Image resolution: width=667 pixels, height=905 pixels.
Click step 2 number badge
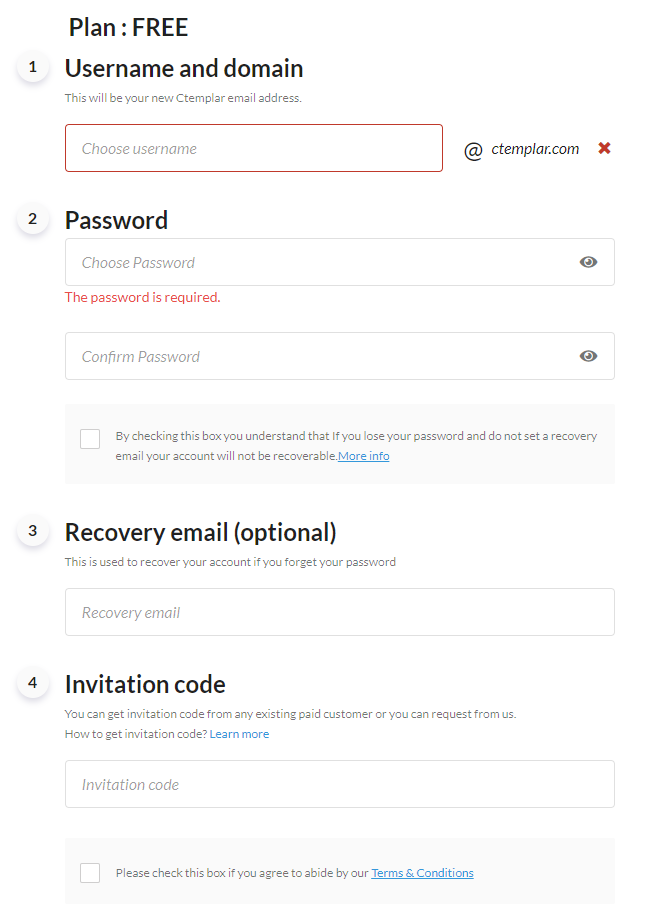(x=33, y=219)
